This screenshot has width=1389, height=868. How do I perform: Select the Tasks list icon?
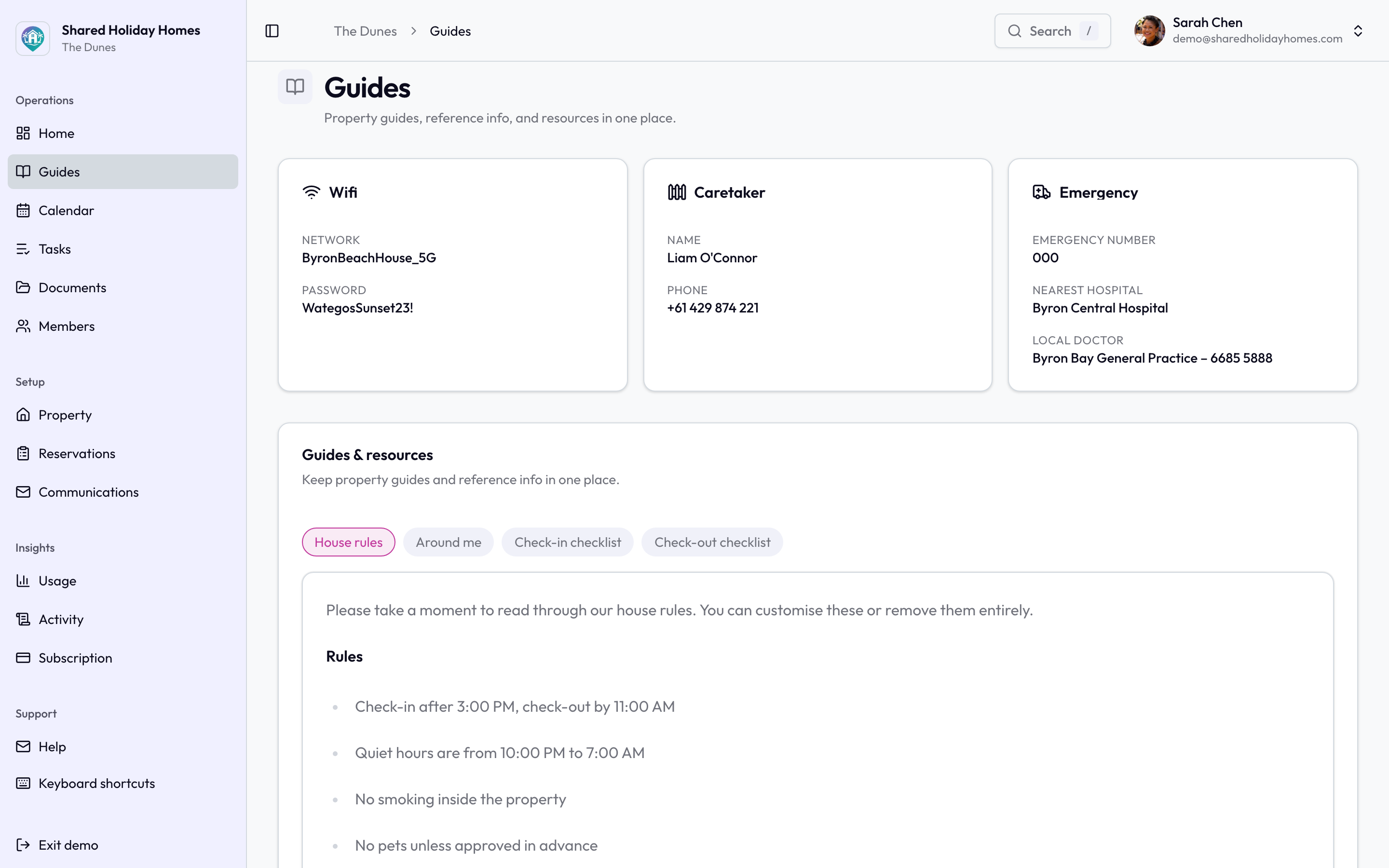coord(23,249)
